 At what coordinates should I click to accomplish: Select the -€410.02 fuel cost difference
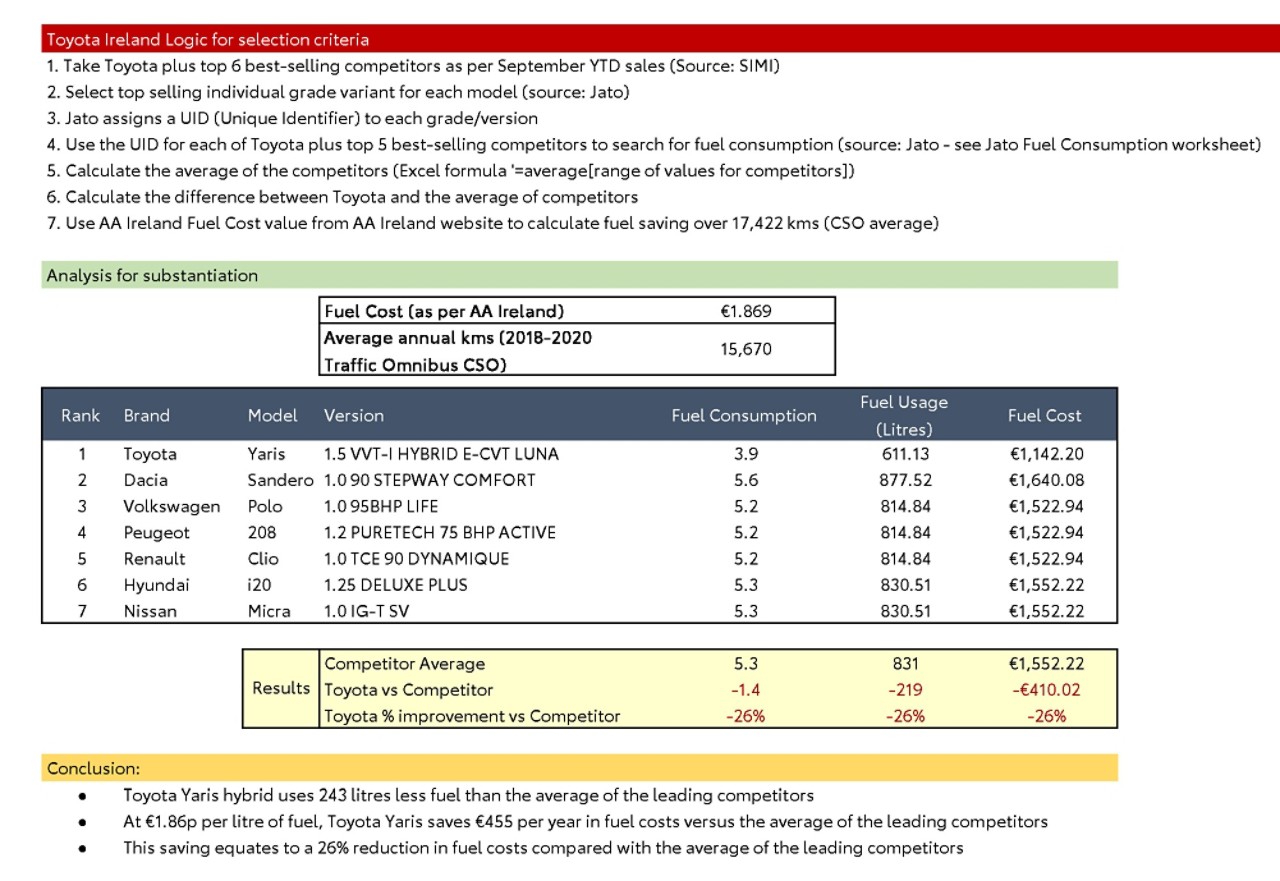pos(1046,690)
